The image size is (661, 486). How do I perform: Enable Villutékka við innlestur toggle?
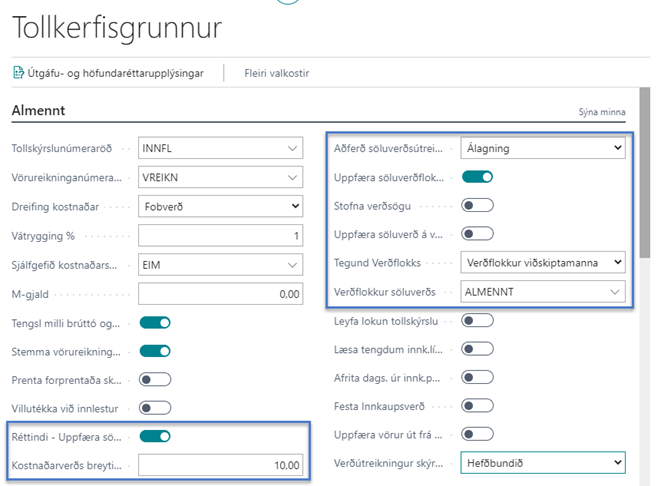(x=155, y=407)
